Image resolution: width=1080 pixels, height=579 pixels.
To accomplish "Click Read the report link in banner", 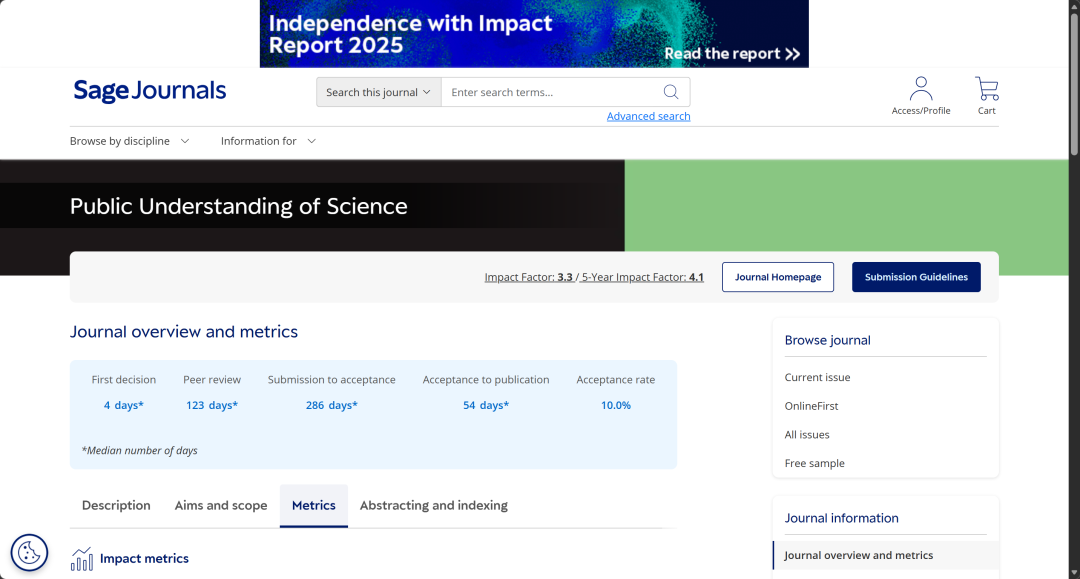I will (731, 54).
